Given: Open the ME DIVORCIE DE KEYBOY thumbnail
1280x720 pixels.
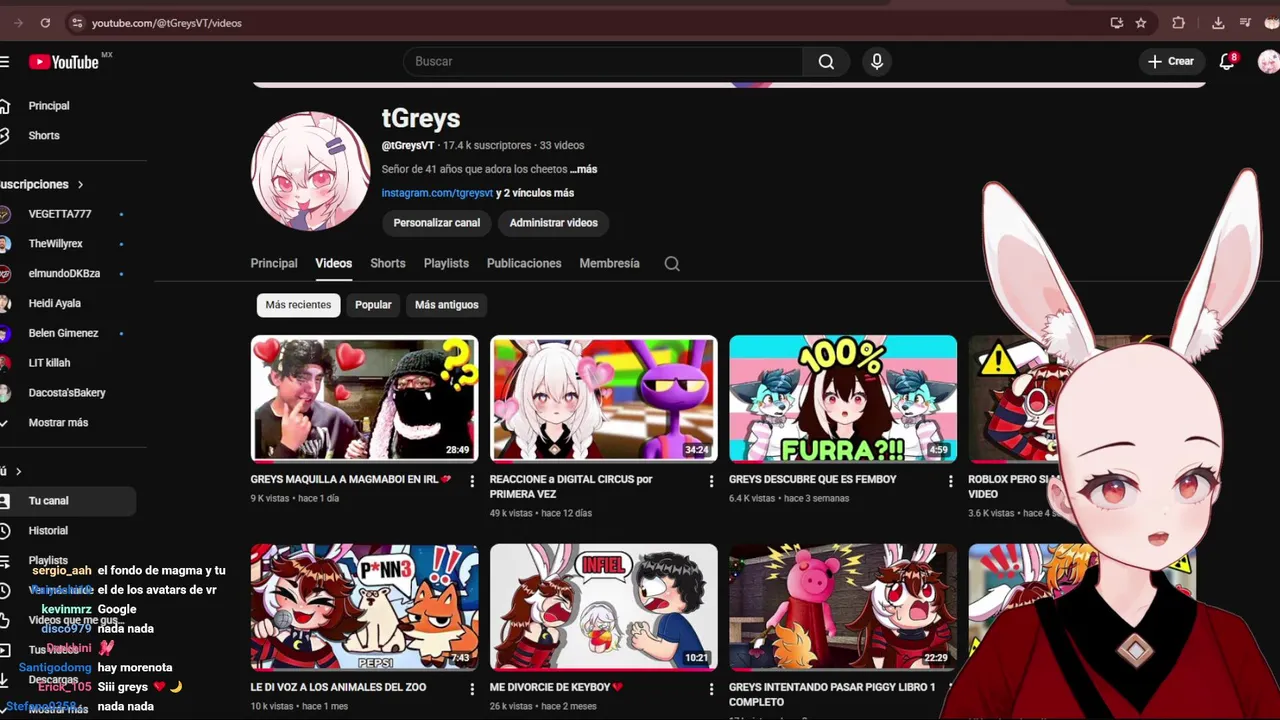Looking at the screenshot, I should [603, 607].
